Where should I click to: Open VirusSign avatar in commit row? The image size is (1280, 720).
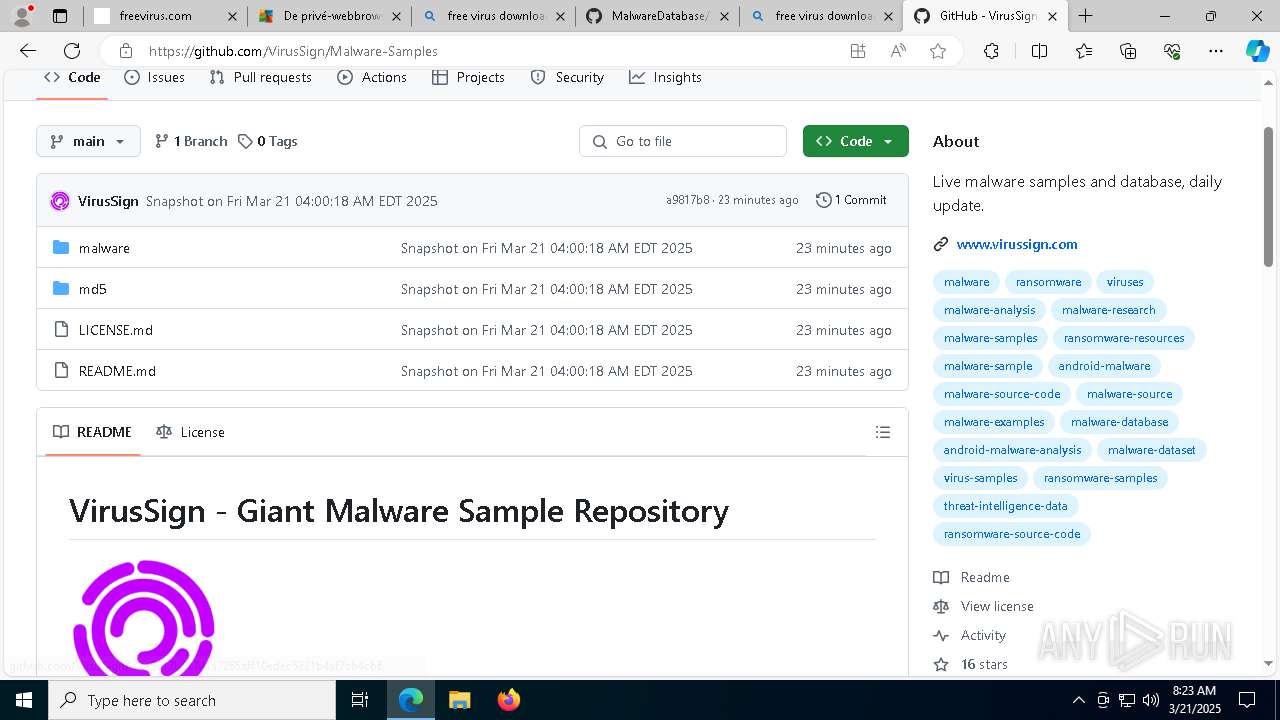[x=60, y=201]
